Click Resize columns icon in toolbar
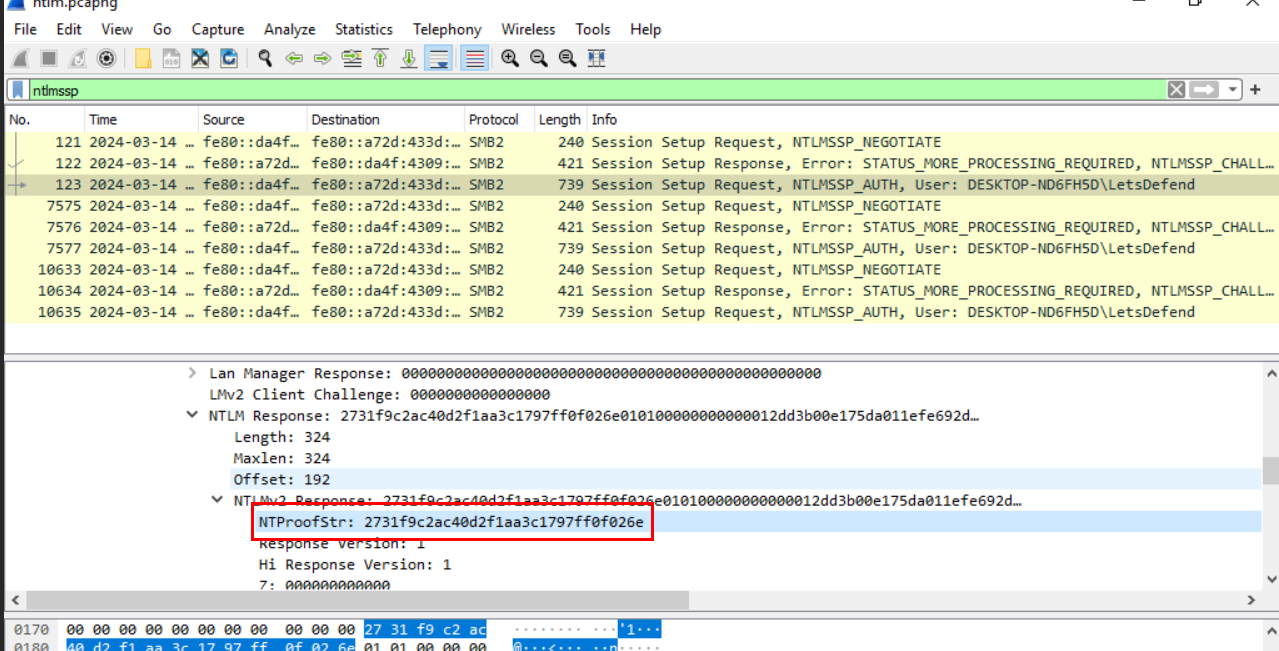Viewport: 1279px width, 651px height. click(597, 59)
